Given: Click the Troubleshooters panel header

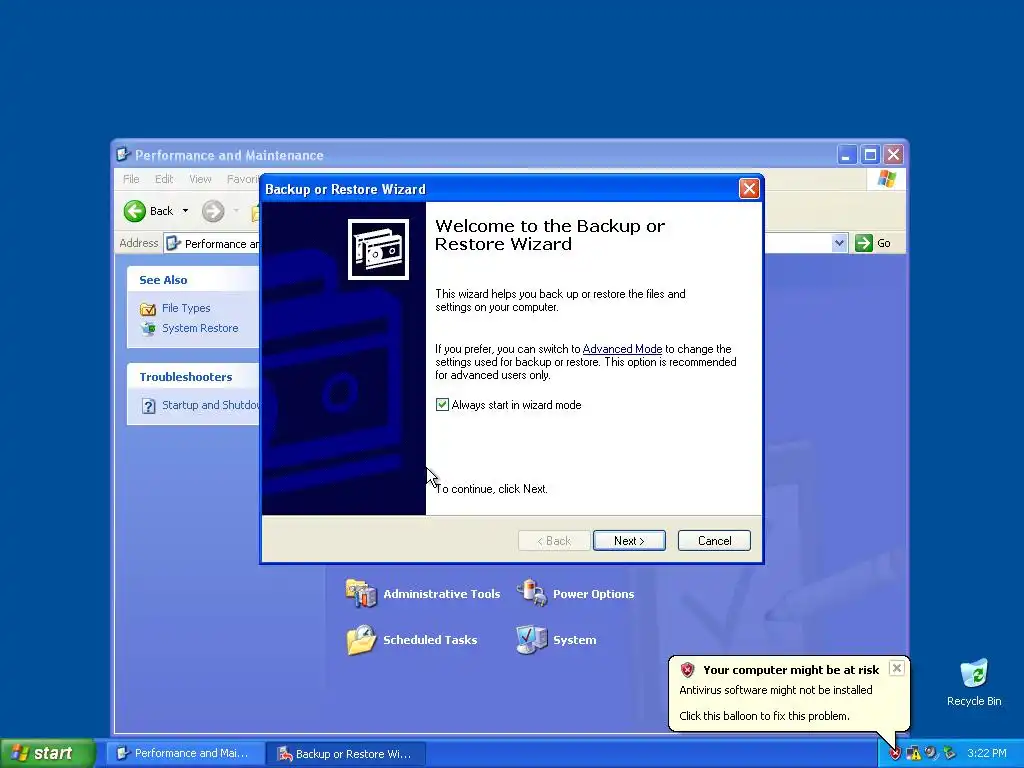Looking at the screenshot, I should 193,377.
